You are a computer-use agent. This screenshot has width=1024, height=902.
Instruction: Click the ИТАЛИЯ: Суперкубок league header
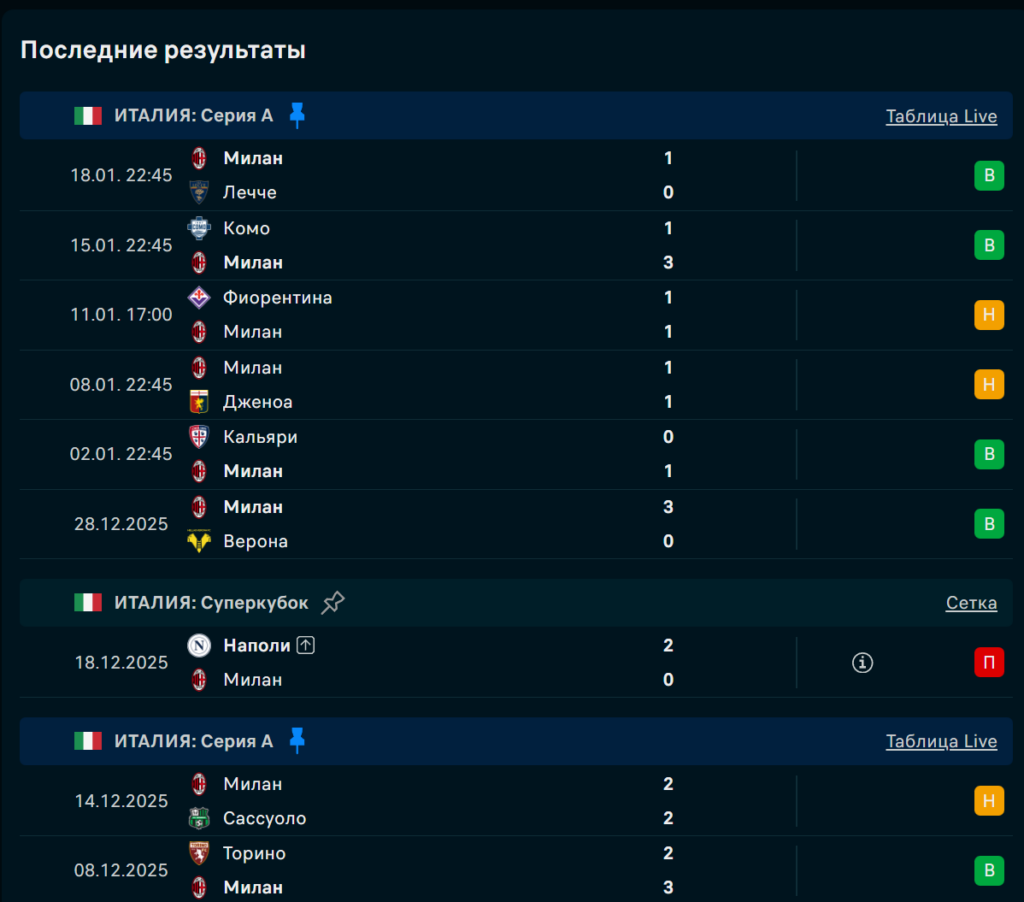tap(211, 603)
